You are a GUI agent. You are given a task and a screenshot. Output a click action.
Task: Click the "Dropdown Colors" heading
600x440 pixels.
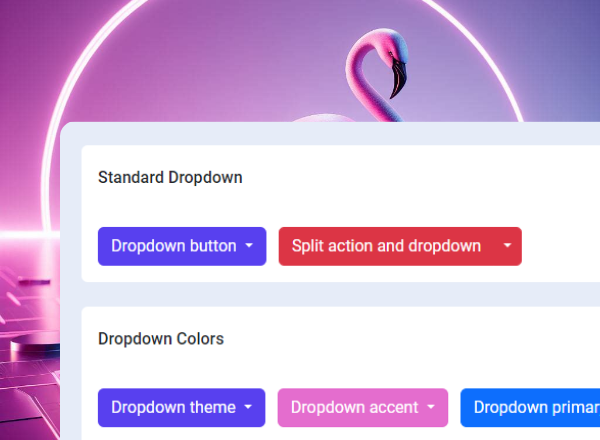click(x=161, y=339)
